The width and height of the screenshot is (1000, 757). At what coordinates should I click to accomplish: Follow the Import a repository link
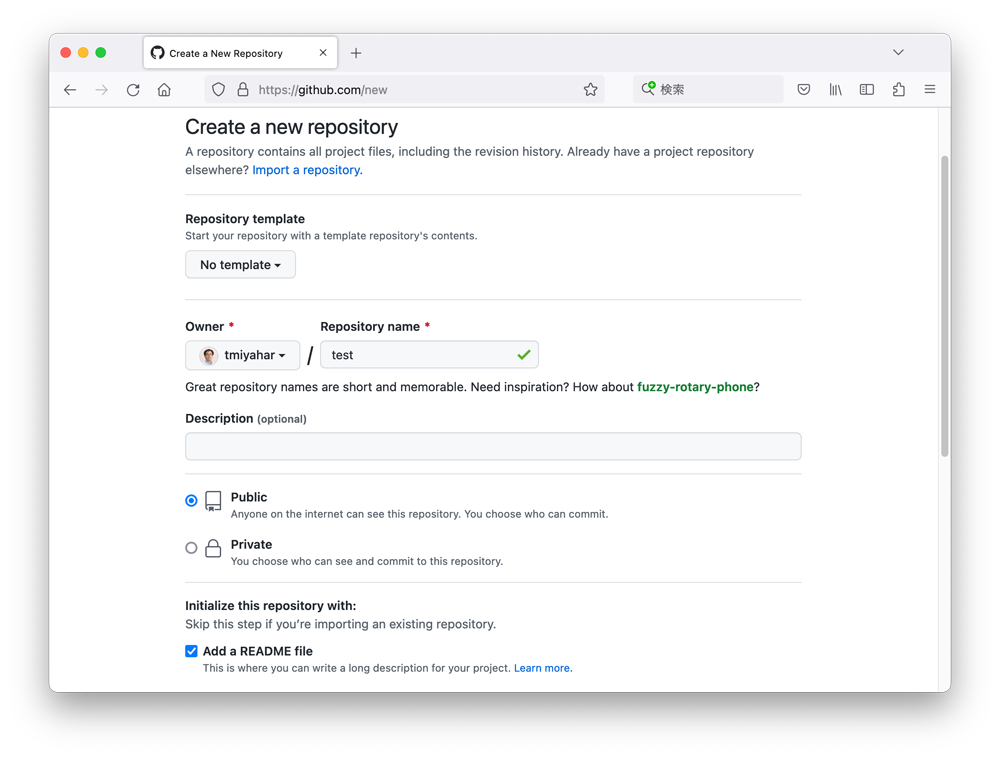(x=307, y=170)
